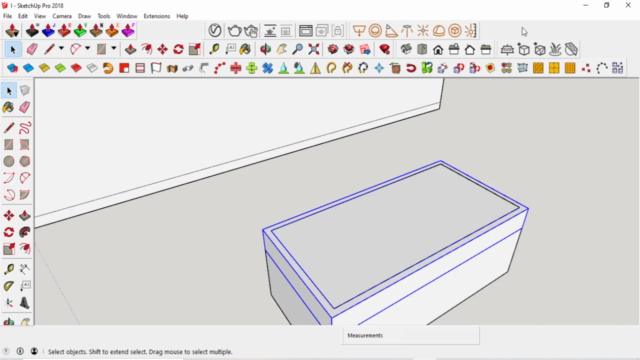Screen dimensions: 640x360
Task: Select the Axes tool in left toolbar
Action: (9, 302)
